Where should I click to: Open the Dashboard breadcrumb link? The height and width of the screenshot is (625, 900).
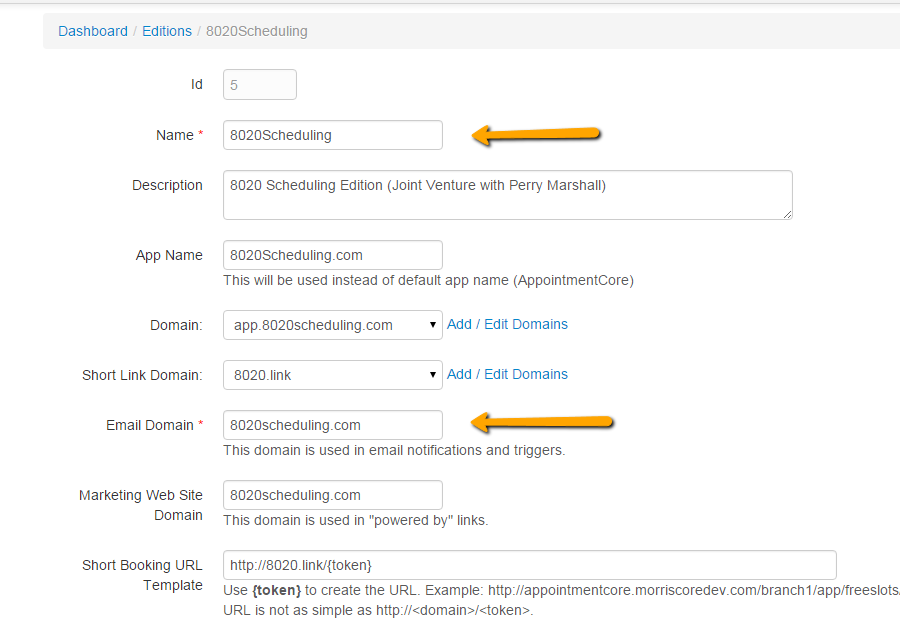92,31
